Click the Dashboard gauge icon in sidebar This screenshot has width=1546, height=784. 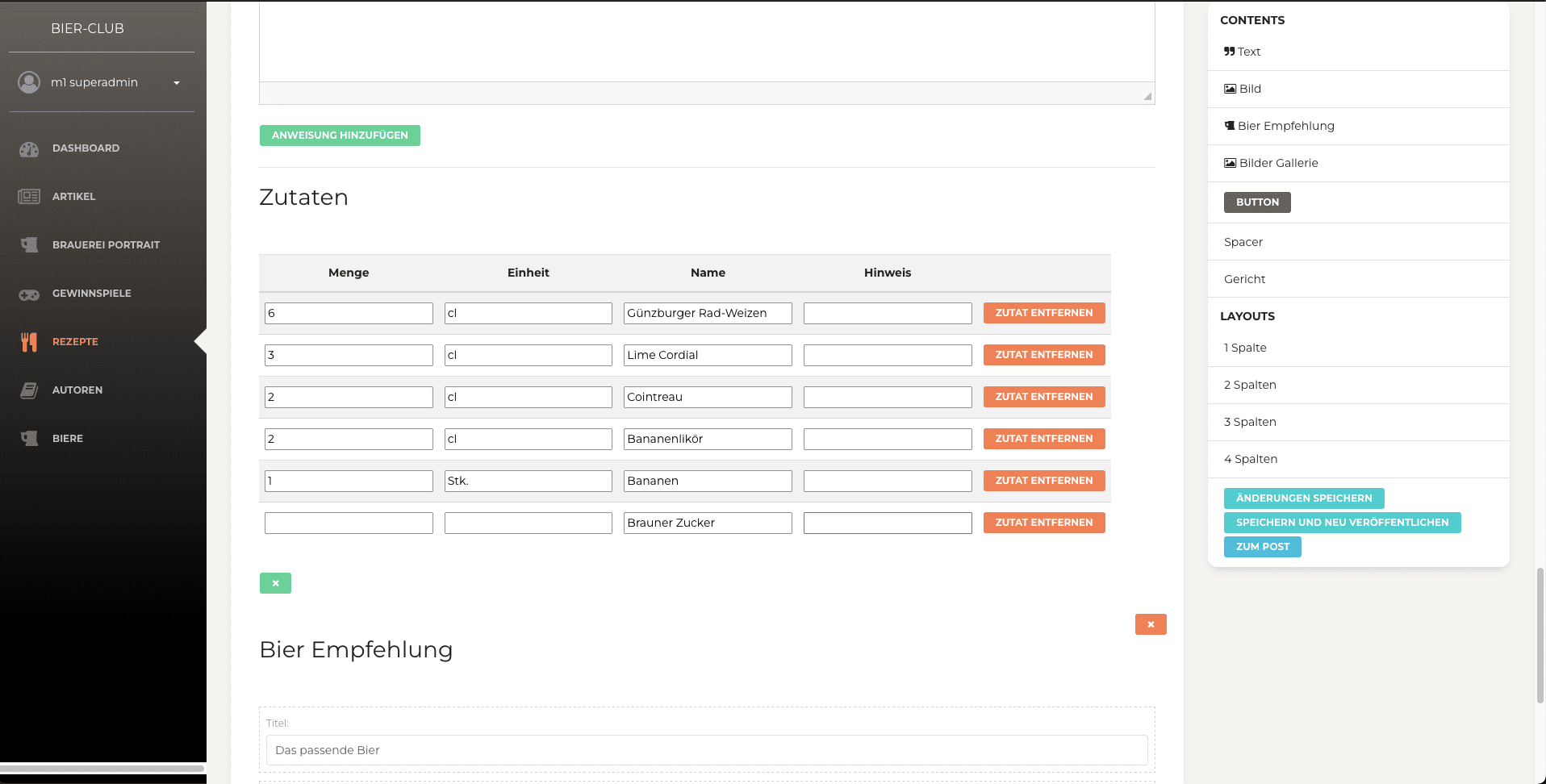(x=29, y=148)
